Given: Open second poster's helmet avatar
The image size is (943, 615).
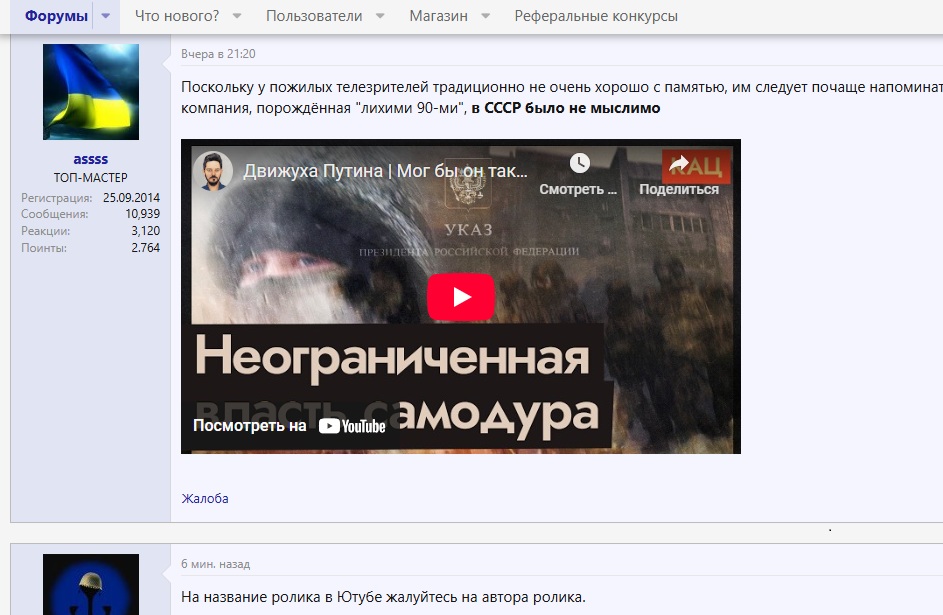Looking at the screenshot, I should pos(91,584).
